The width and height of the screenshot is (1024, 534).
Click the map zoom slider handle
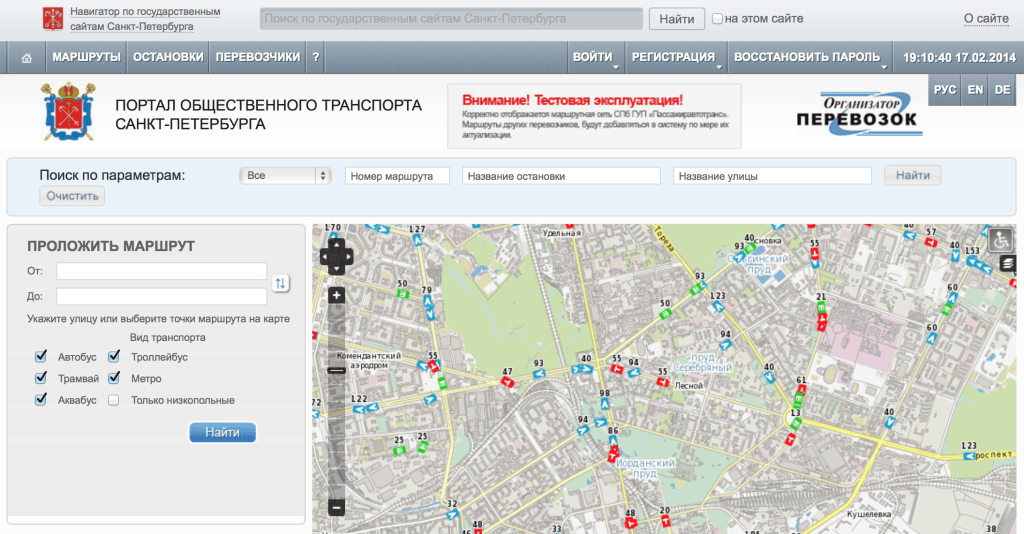point(337,370)
